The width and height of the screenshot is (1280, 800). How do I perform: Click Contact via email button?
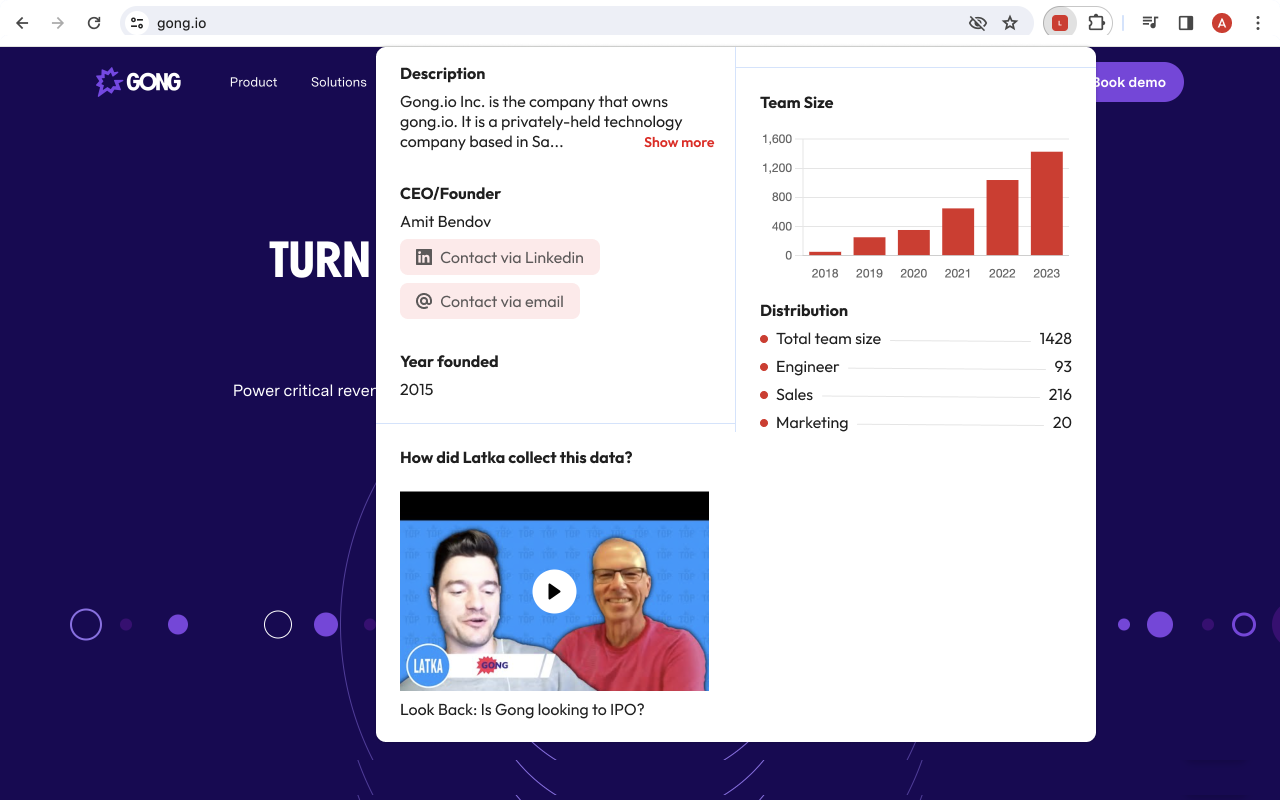tap(490, 301)
